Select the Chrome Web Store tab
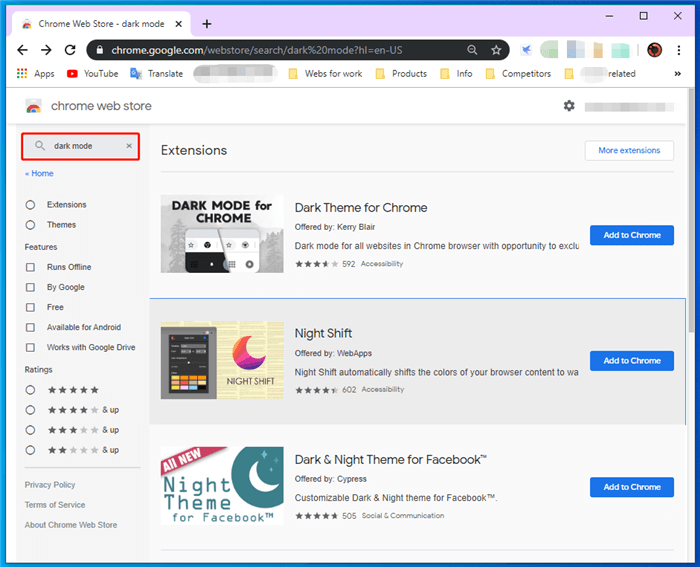Viewport: 700px width, 567px height. [x=101, y=24]
